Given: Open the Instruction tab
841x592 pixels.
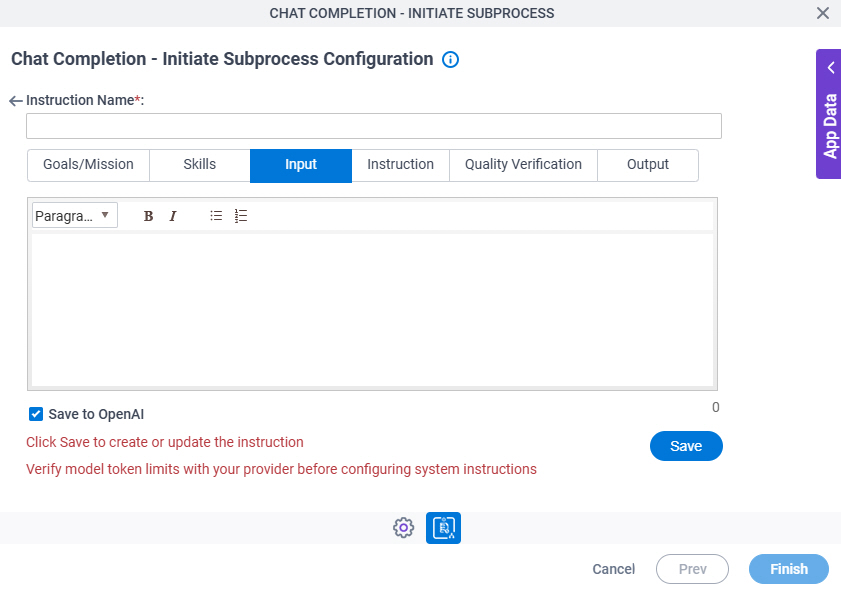Looking at the screenshot, I should tap(400, 165).
